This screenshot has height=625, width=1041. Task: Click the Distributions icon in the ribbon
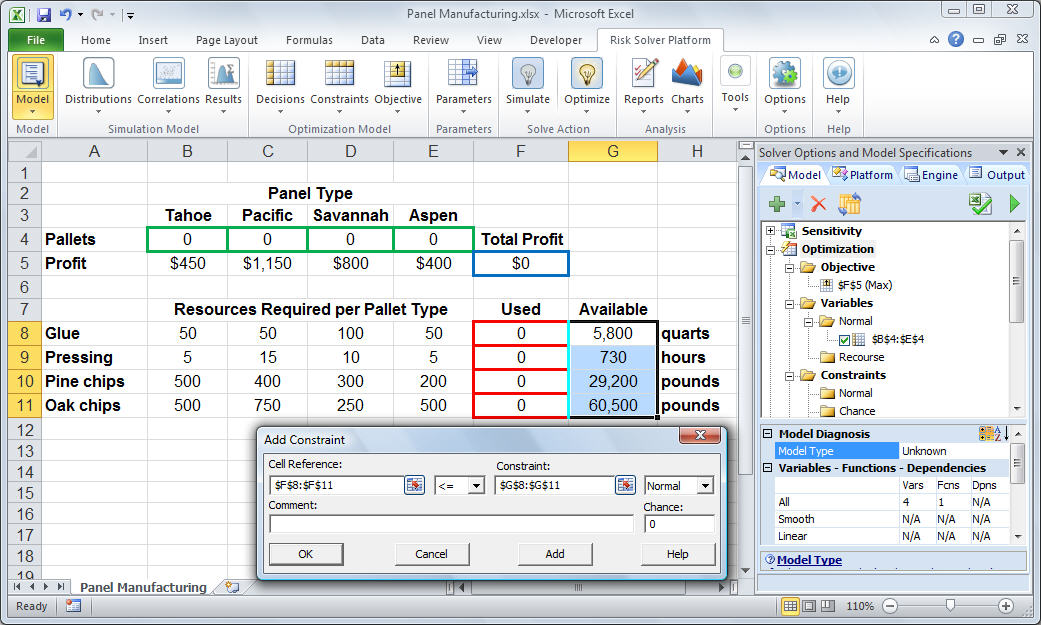point(98,75)
